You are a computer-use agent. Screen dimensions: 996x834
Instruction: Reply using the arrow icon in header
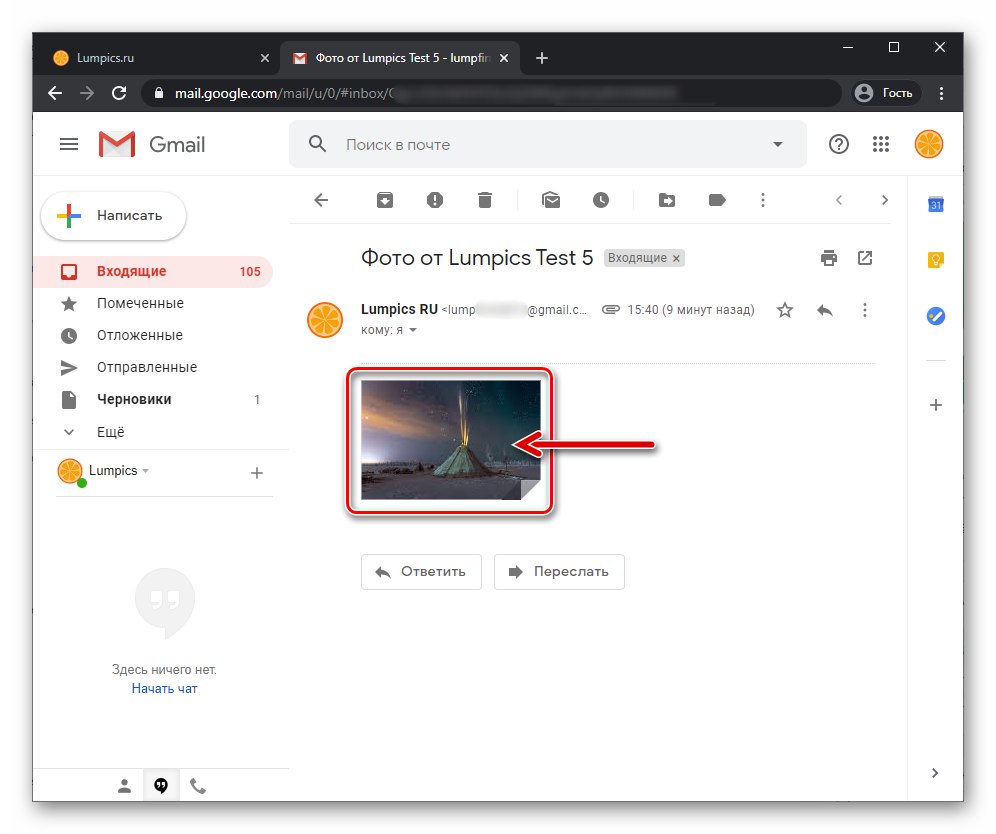tap(825, 310)
